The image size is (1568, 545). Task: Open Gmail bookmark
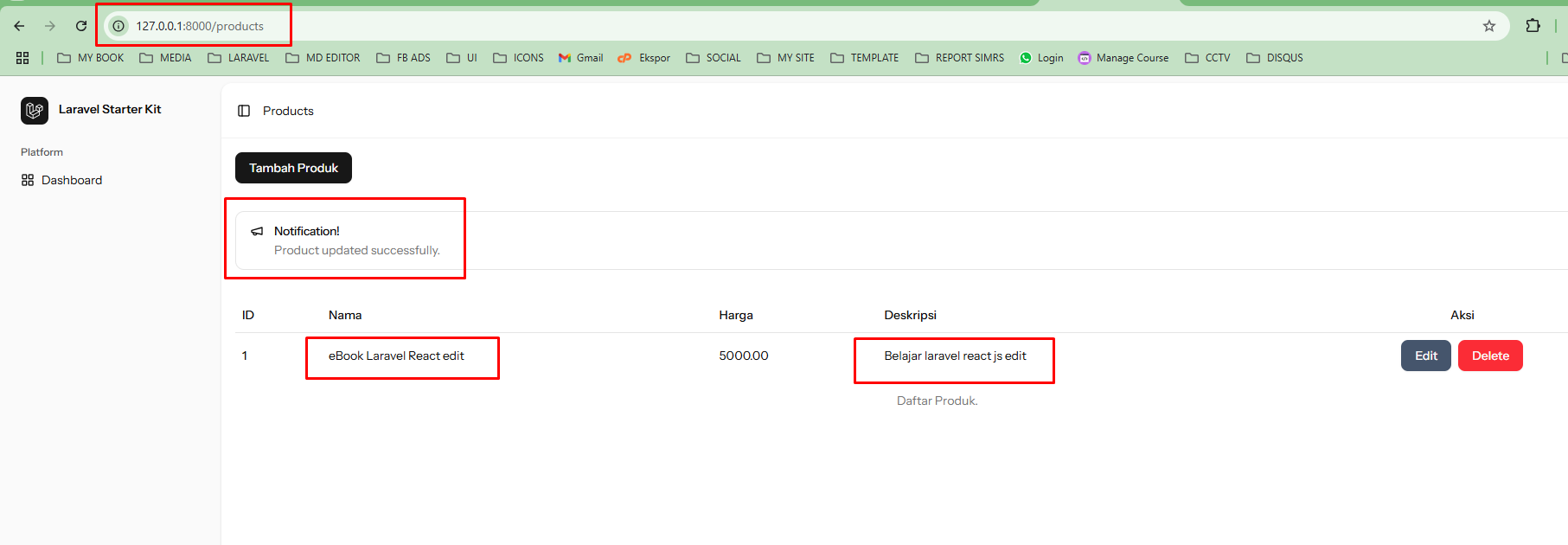click(580, 58)
